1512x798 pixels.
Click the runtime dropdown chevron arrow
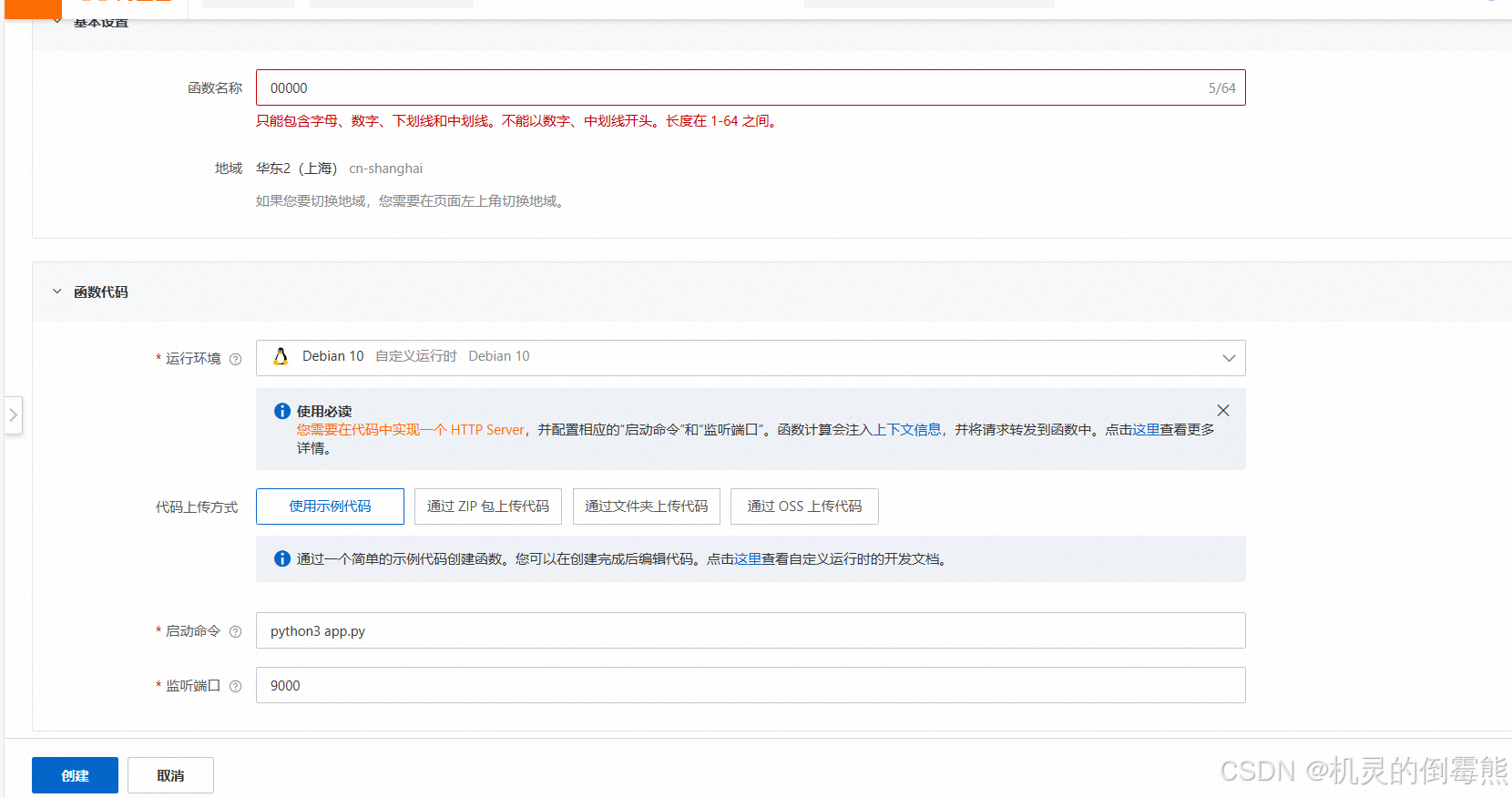1229,358
